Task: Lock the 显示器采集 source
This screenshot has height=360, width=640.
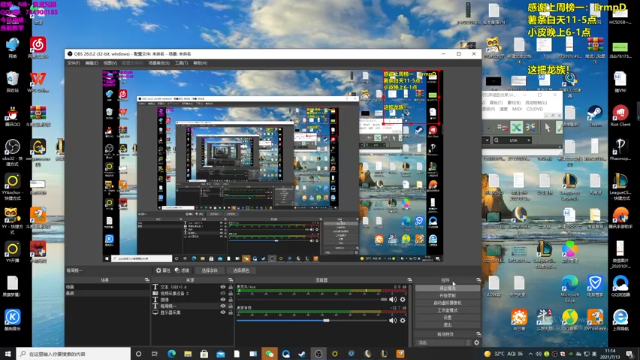Action: pyautogui.click(x=231, y=312)
